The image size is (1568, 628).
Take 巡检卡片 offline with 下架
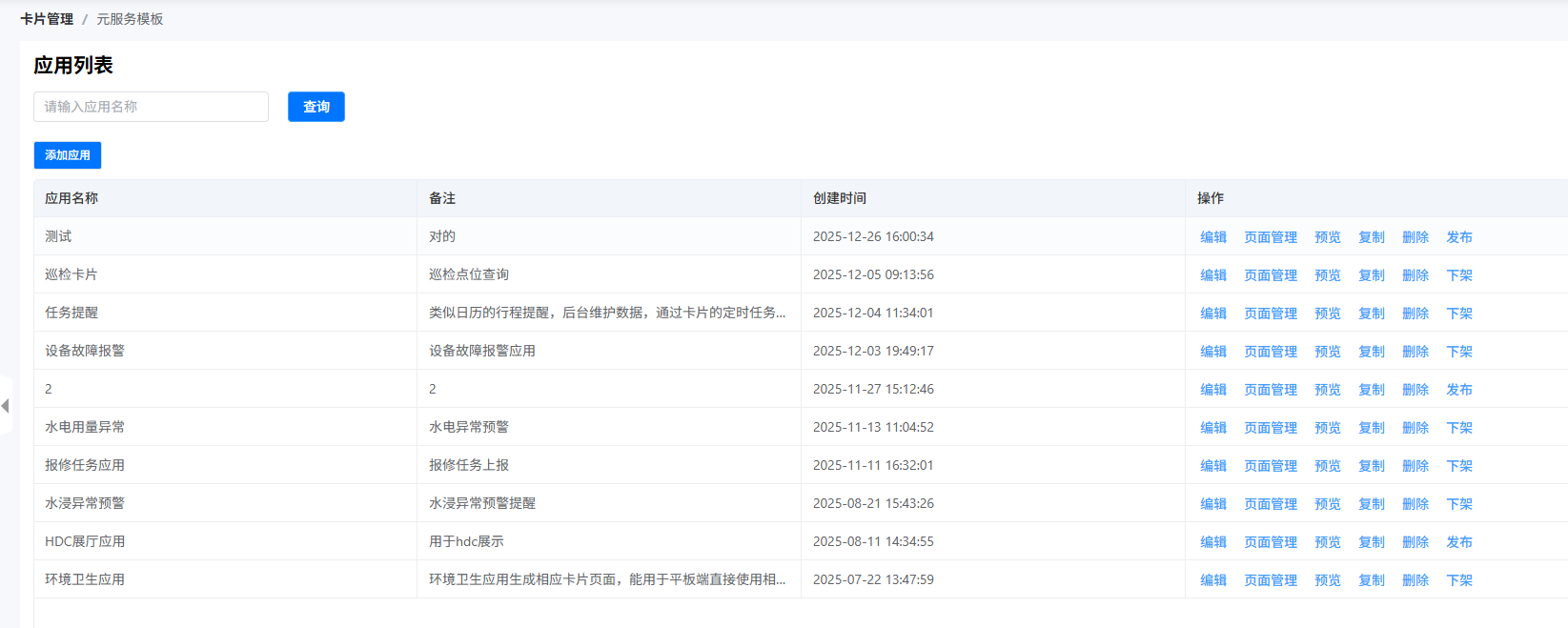(x=1458, y=275)
